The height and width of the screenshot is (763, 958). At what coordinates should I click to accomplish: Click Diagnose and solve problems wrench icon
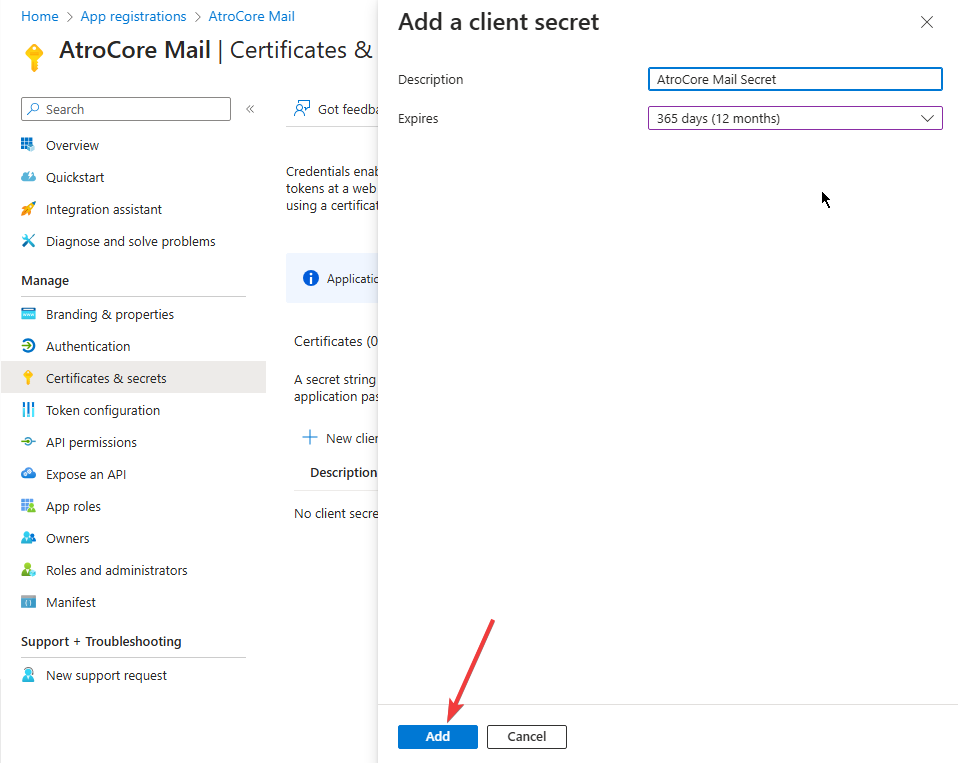coord(28,241)
